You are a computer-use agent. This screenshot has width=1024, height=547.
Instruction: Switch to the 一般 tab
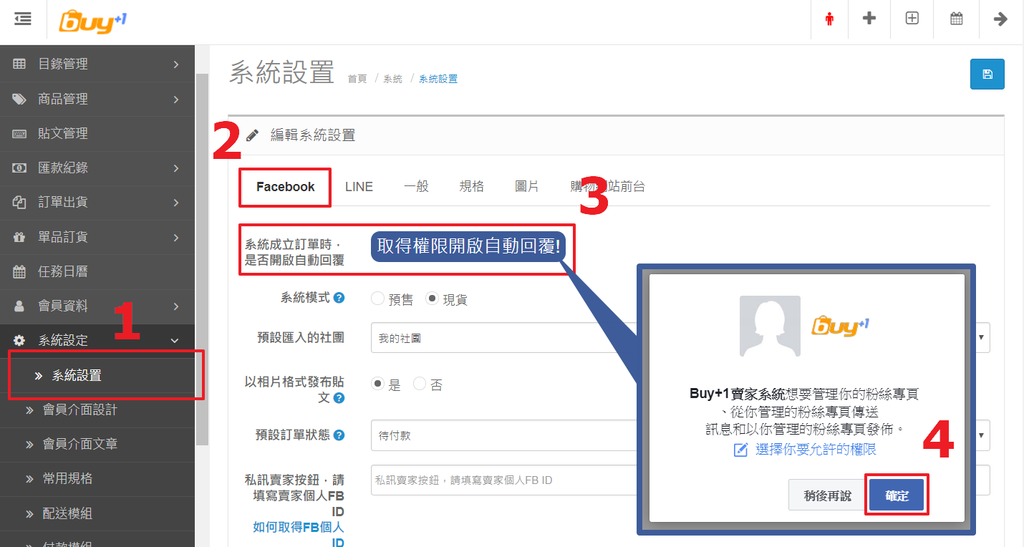416,187
